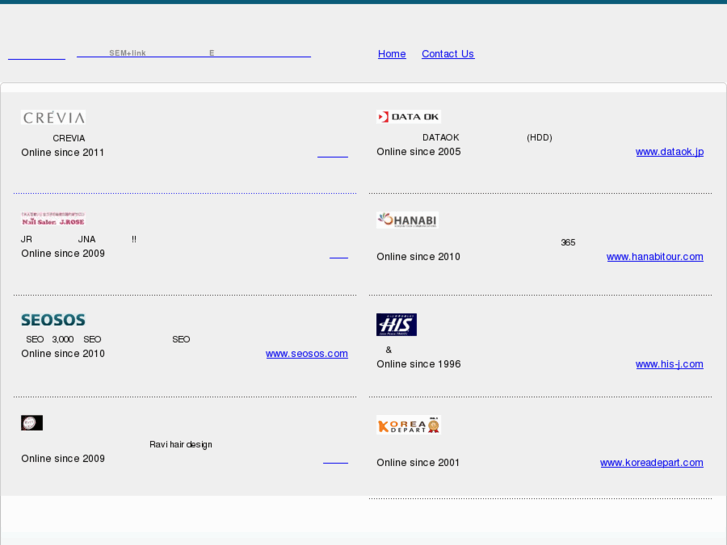Click the 'CREVIA' description text
The height and width of the screenshot is (545, 727).
tap(69, 138)
